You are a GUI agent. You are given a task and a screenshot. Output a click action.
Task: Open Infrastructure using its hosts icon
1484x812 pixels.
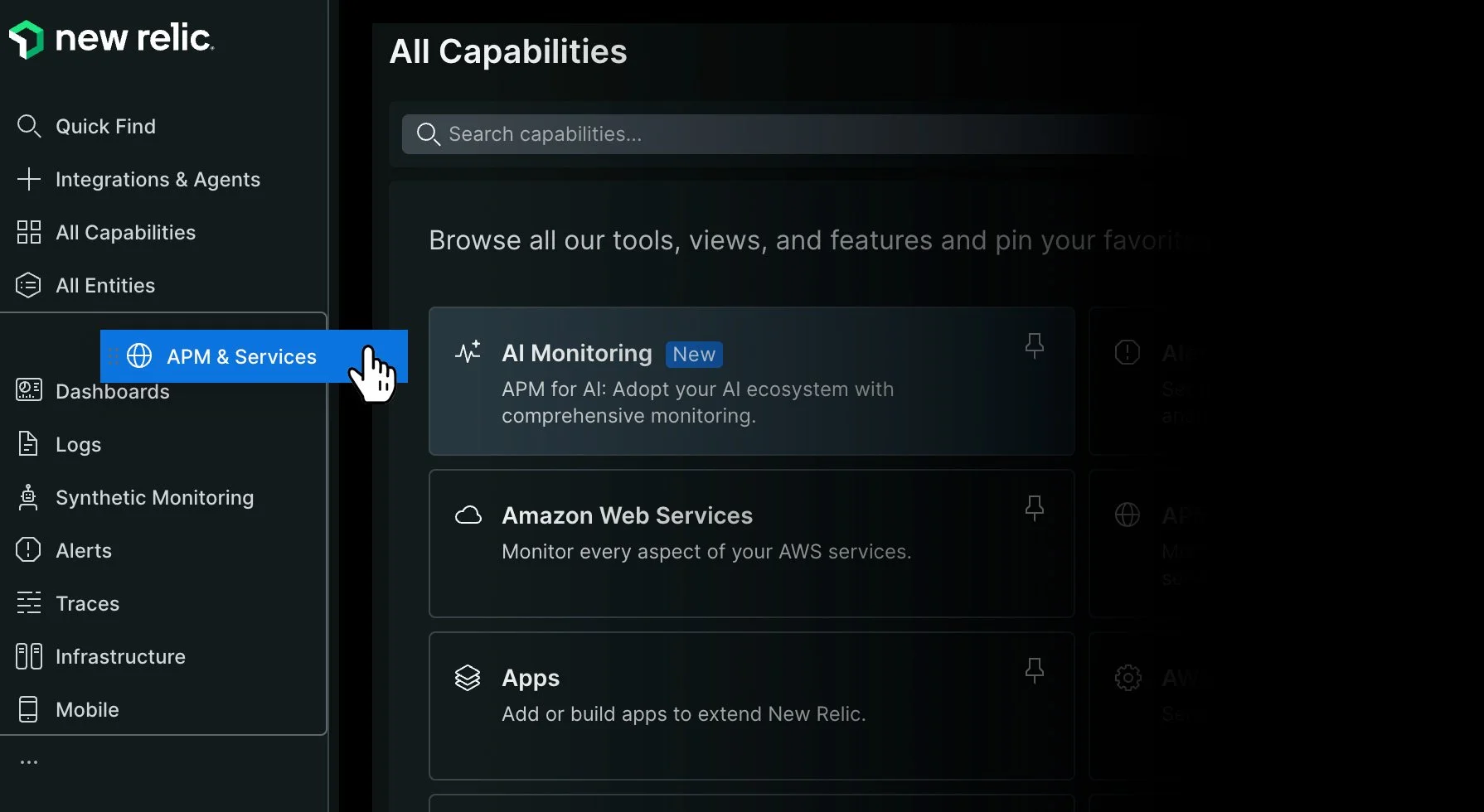[29, 655]
